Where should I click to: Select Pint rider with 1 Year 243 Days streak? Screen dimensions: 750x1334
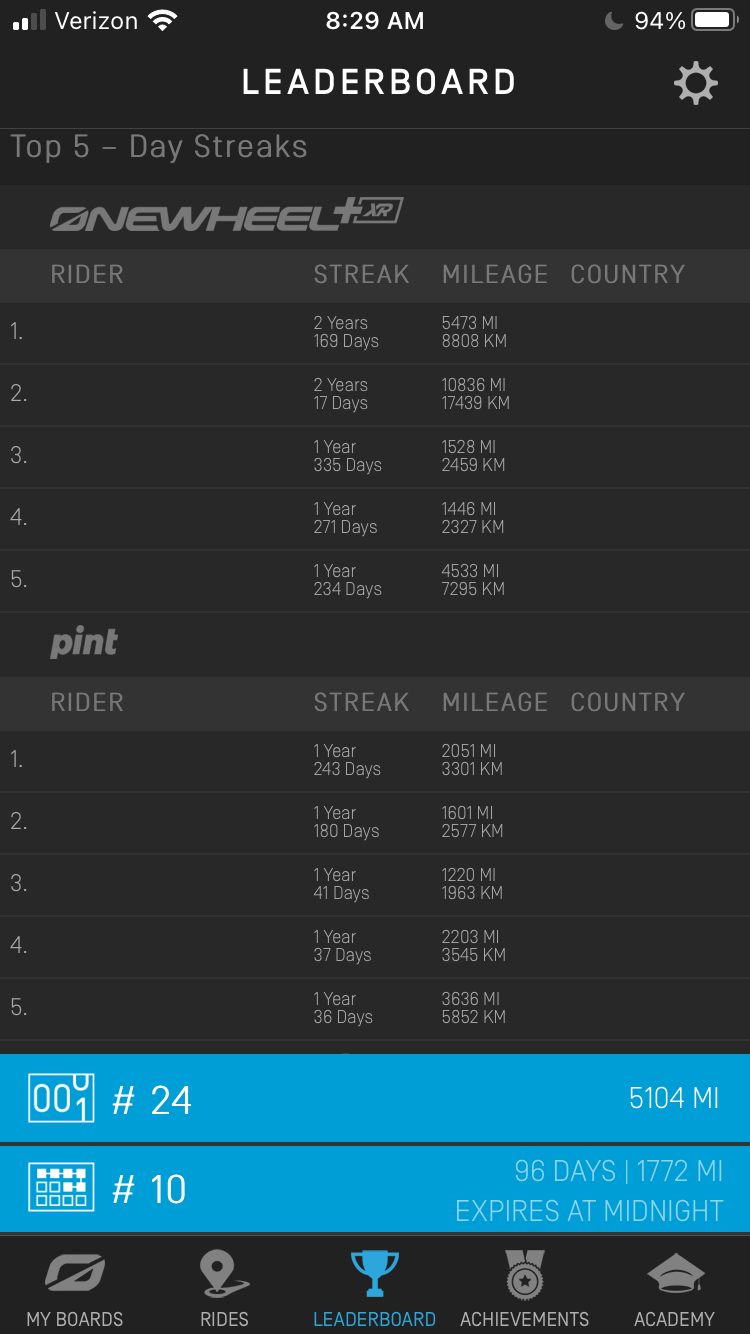click(375, 760)
